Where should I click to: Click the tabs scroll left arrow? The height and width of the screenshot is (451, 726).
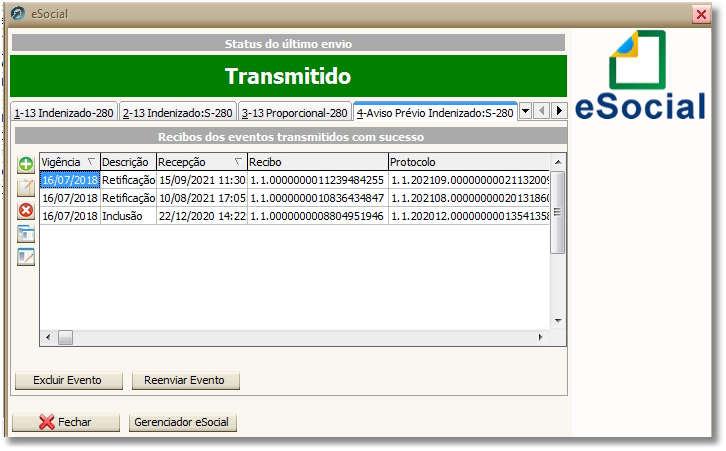[x=542, y=111]
